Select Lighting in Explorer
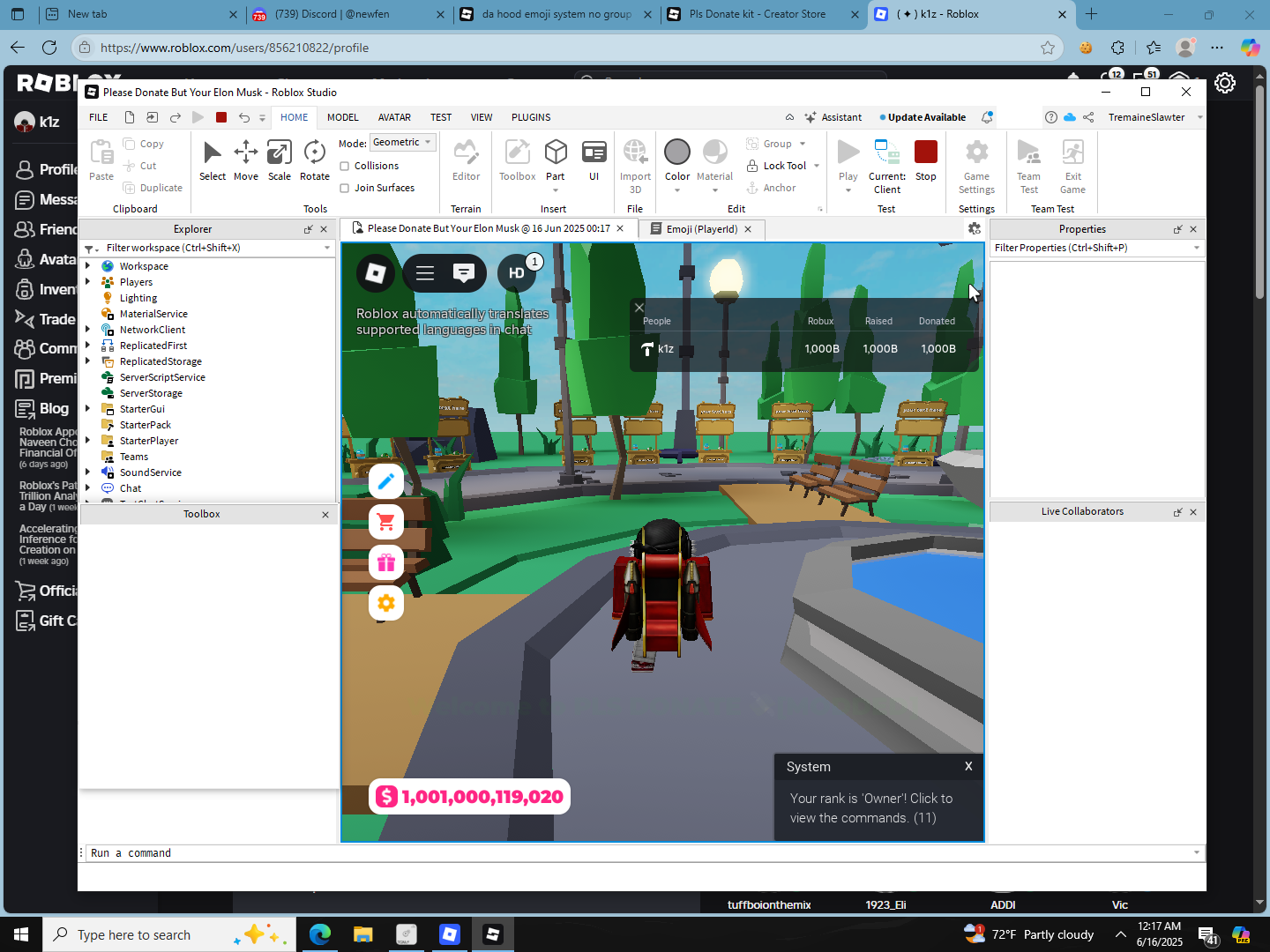This screenshot has width=1270, height=952. 138,298
